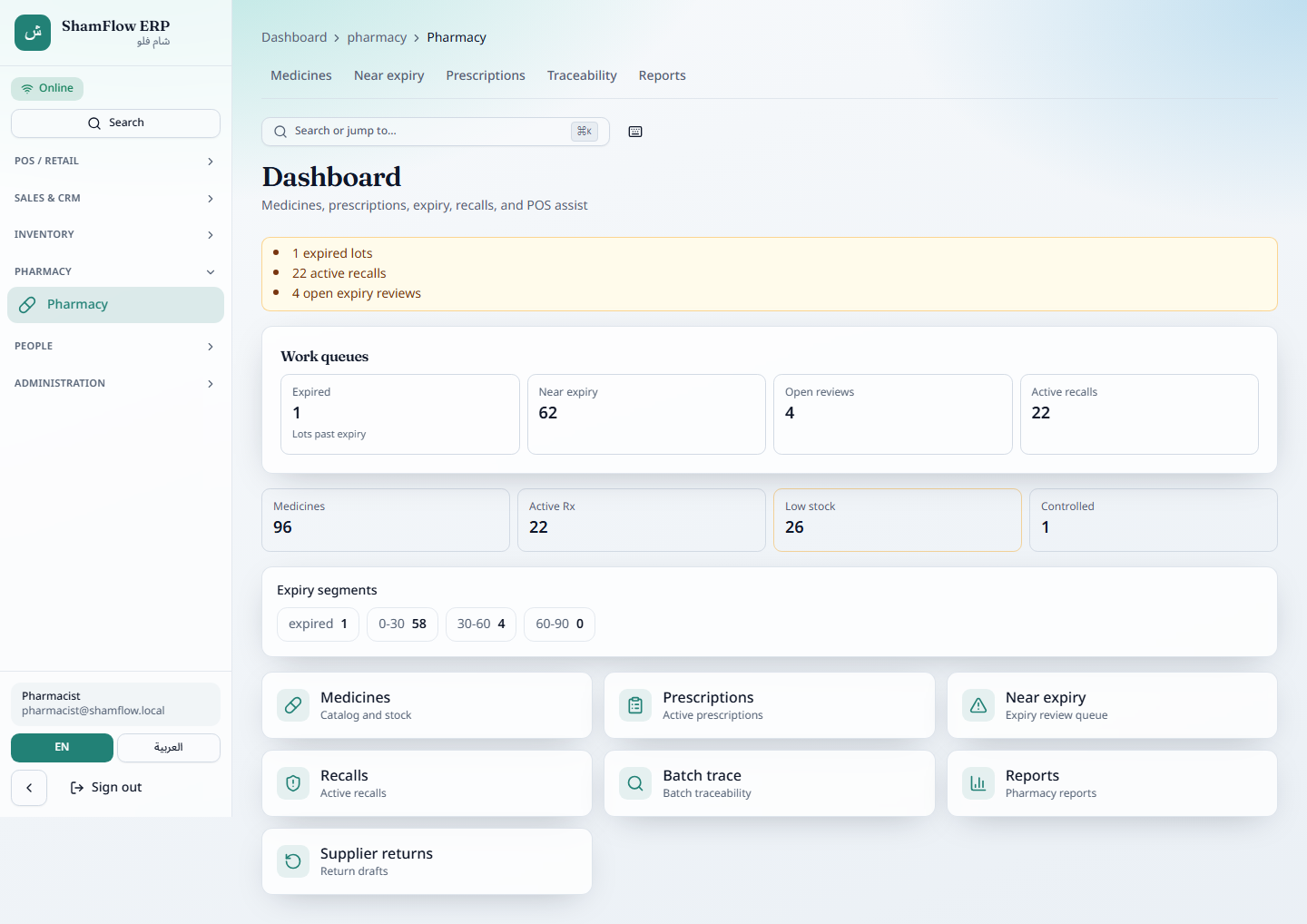Click the bar chart icon on Reports card
This screenshot has width=1307, height=924.
(x=978, y=783)
